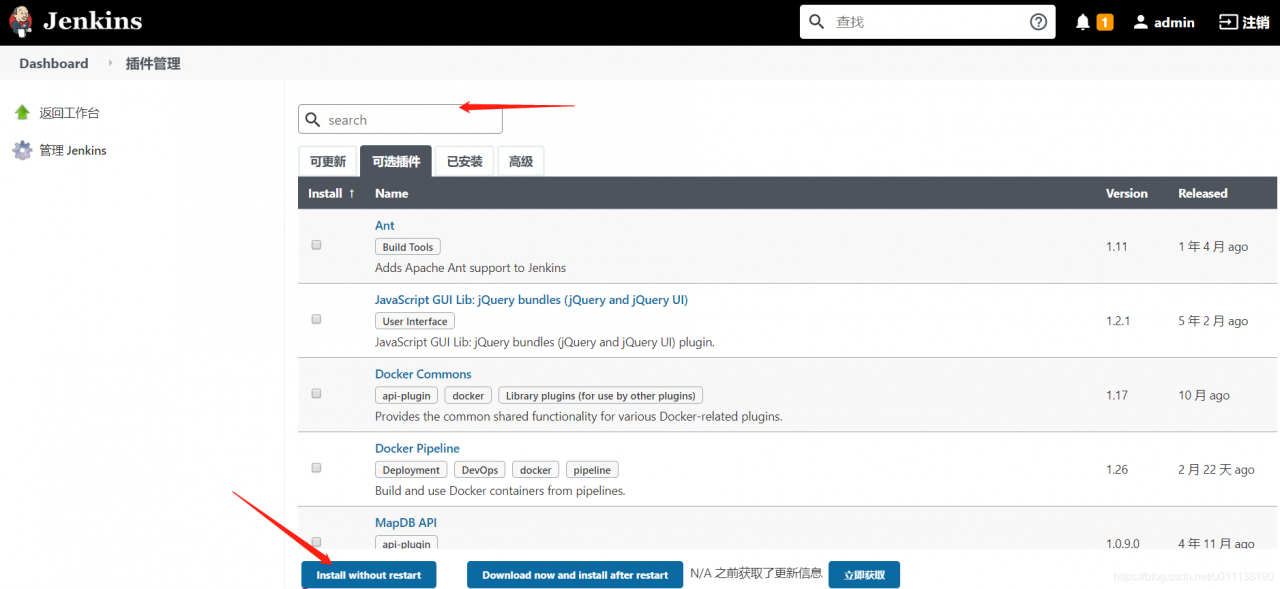Click the Deployment tag
This screenshot has width=1280, height=589.
411,469
